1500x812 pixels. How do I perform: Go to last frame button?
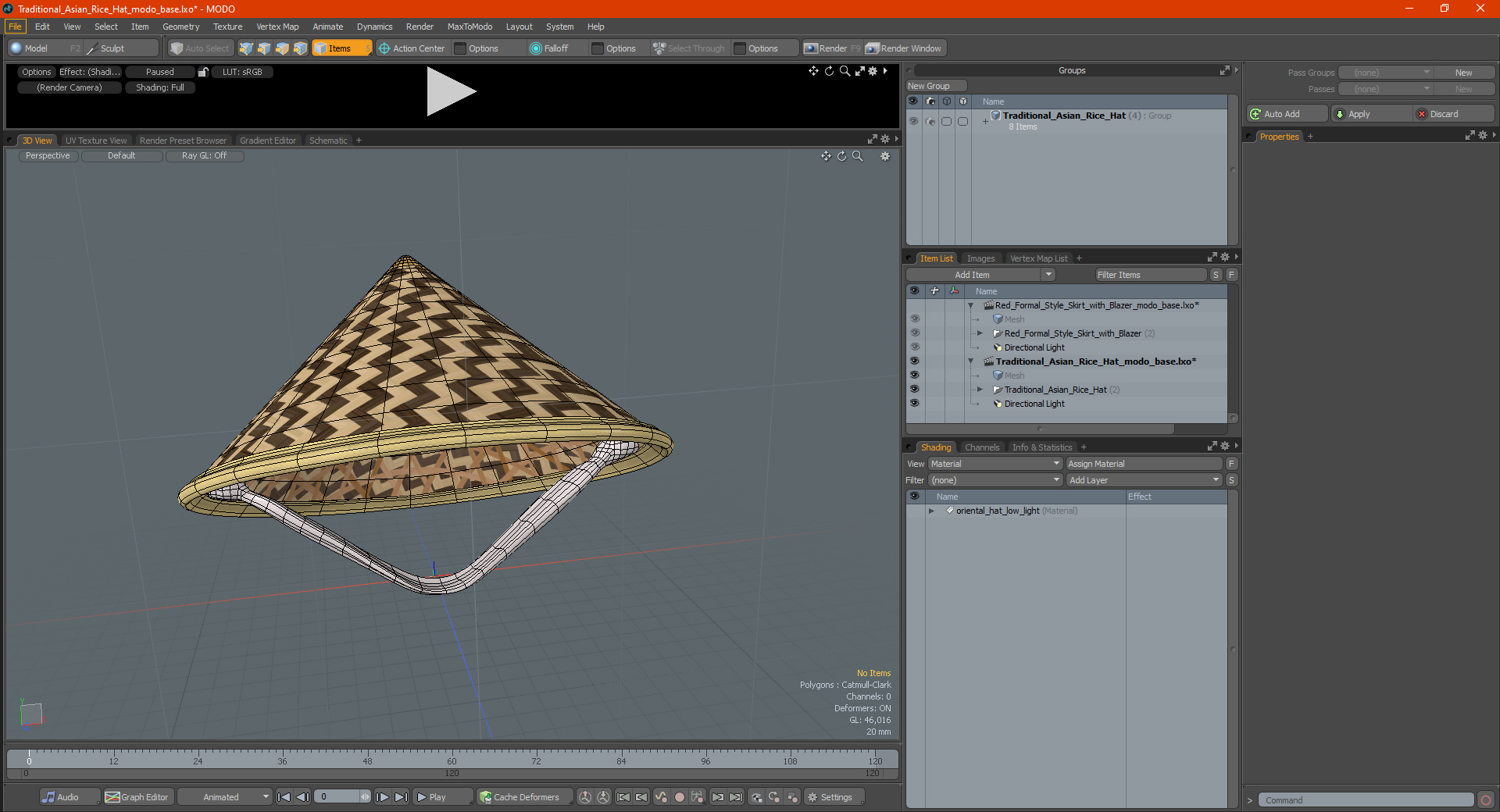point(401,797)
